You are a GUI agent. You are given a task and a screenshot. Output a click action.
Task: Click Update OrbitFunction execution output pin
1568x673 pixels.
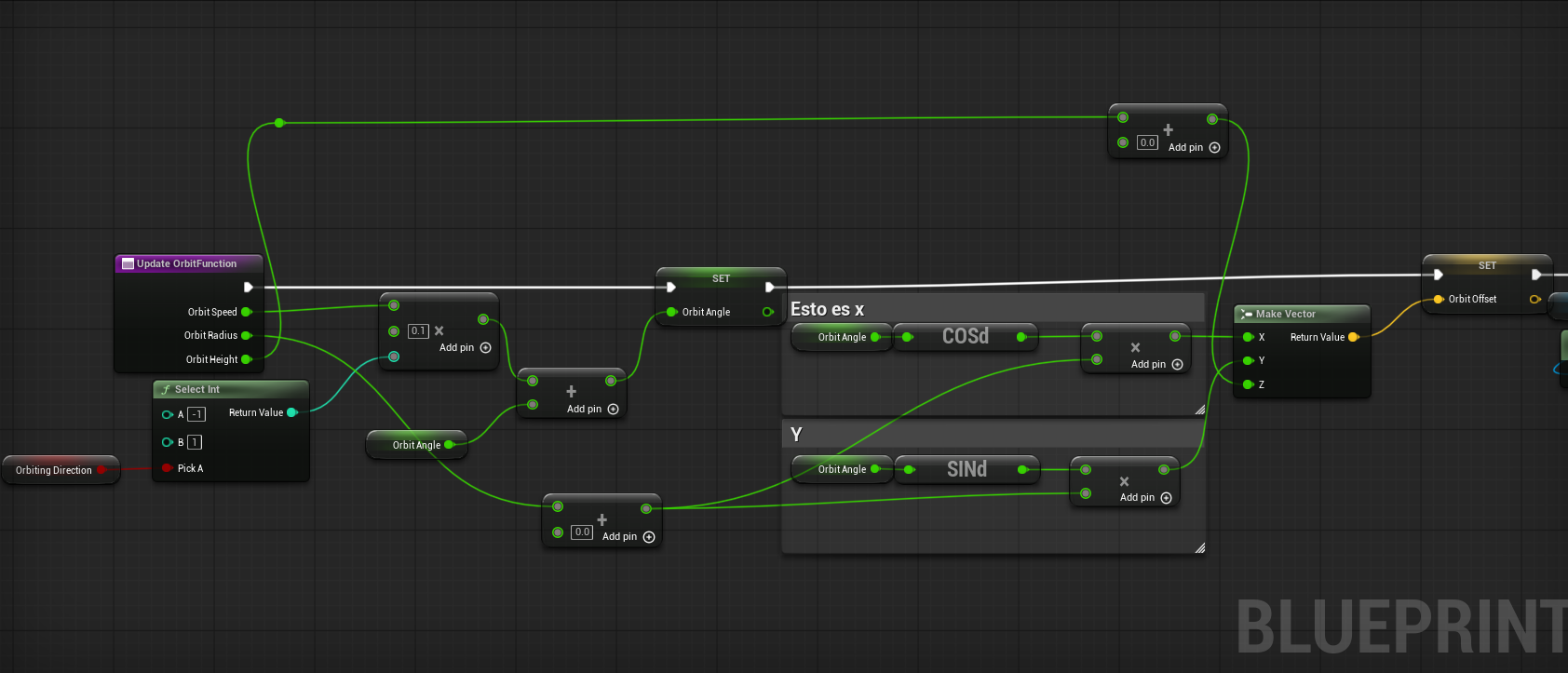(x=249, y=287)
